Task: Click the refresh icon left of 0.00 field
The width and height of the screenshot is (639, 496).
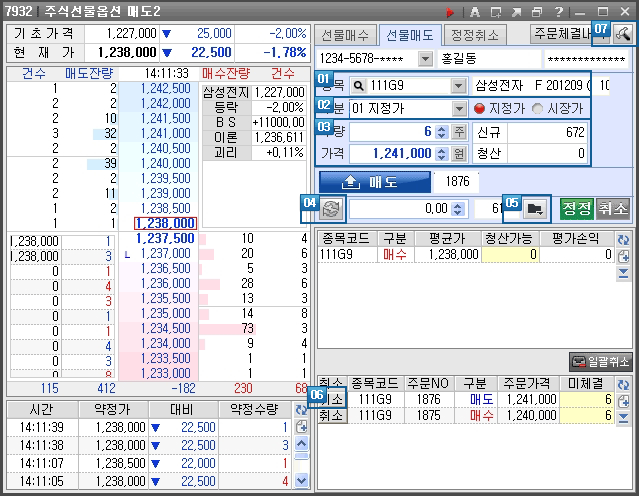Action: tap(332, 208)
